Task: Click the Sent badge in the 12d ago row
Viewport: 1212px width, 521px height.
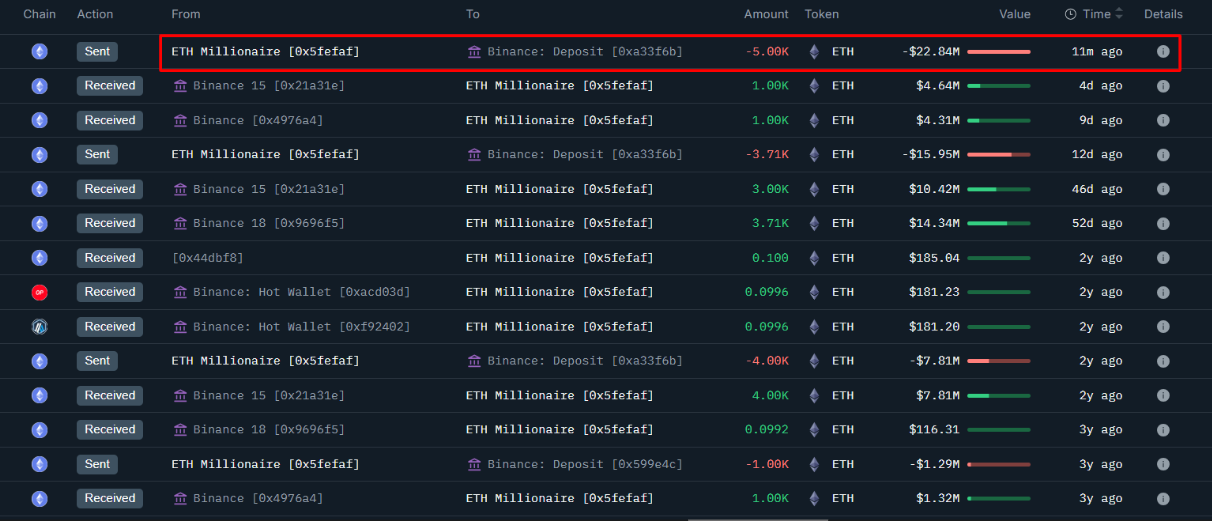Action: click(x=97, y=155)
